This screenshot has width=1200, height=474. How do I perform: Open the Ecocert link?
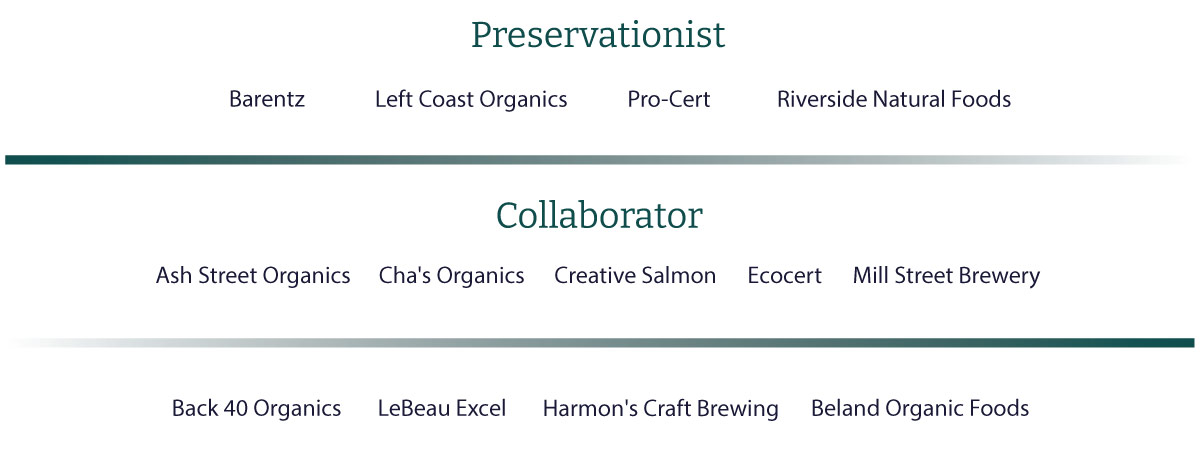(x=785, y=275)
